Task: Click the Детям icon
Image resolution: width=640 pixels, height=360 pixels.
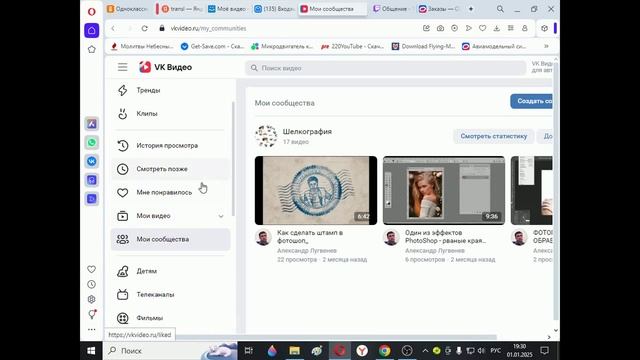Action: (122, 271)
